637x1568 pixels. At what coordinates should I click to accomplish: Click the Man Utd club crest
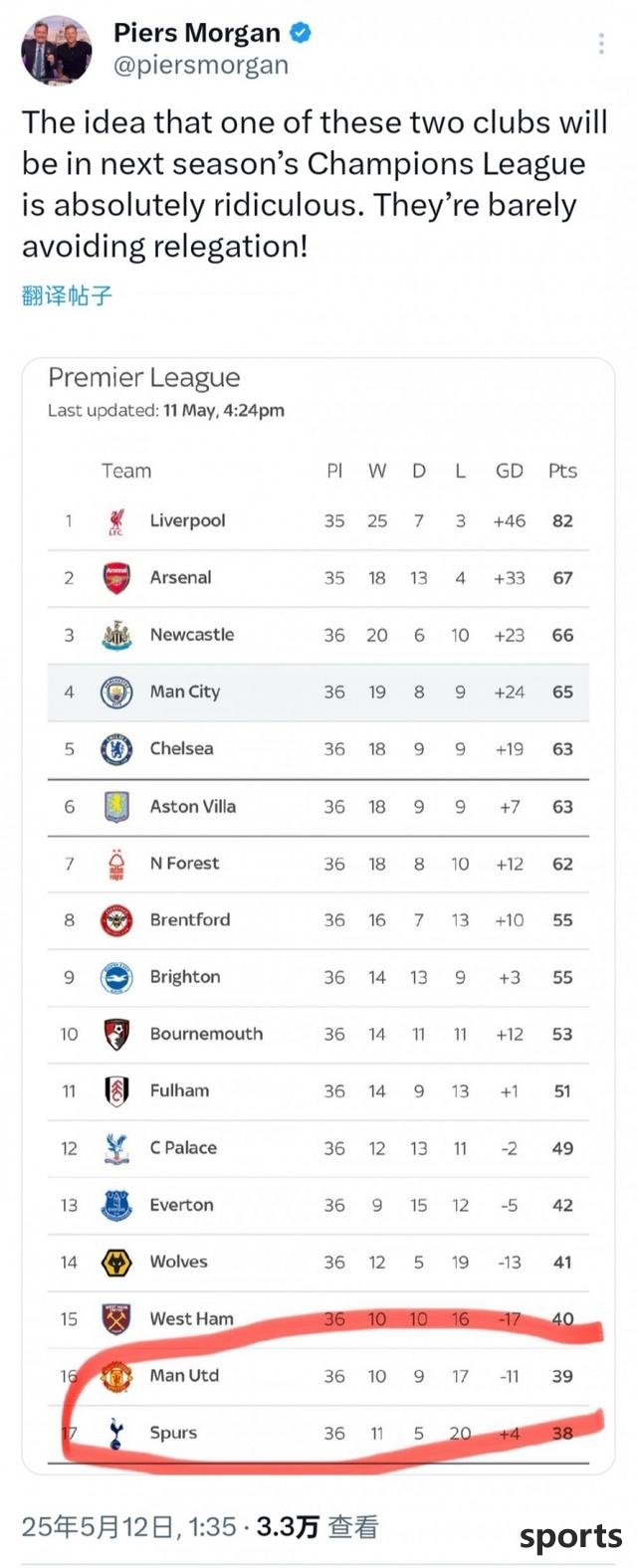(116, 1376)
